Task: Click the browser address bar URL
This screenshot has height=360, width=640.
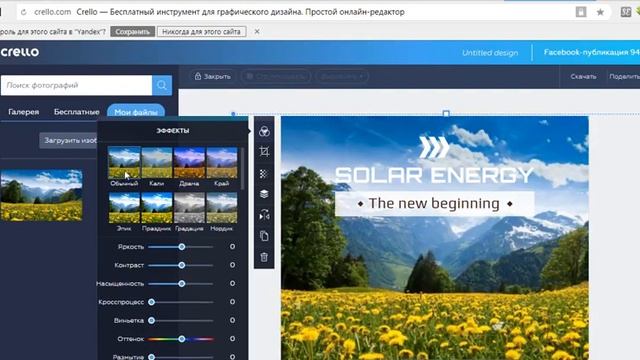Action: pos(53,12)
